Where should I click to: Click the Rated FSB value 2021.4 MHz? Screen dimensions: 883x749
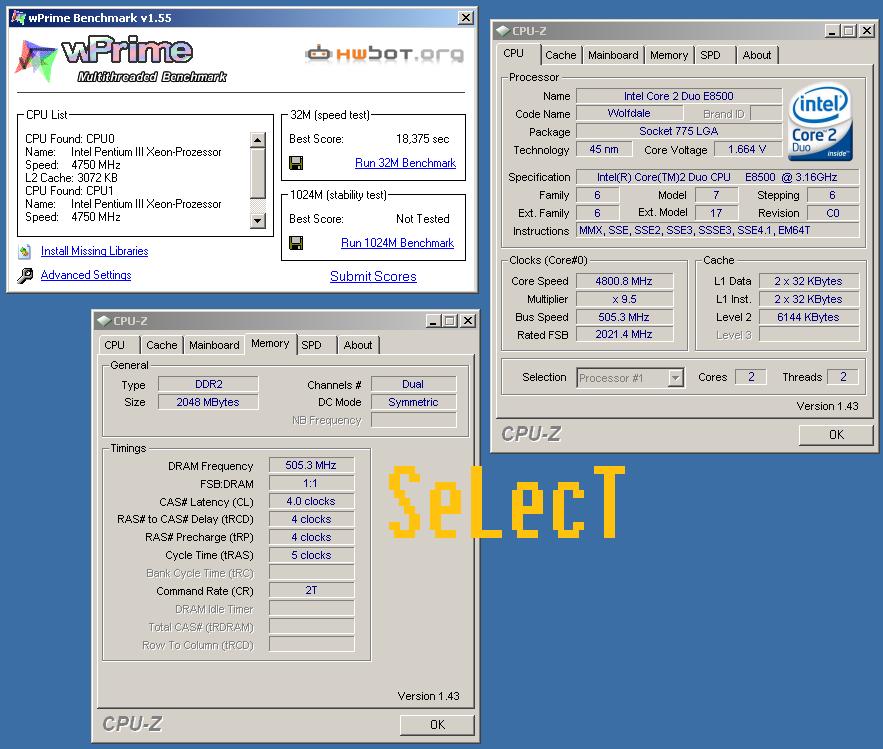[624, 335]
